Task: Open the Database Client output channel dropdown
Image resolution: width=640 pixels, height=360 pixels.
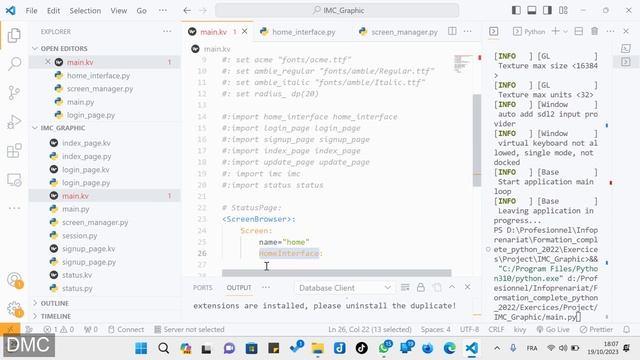Action: (344, 288)
